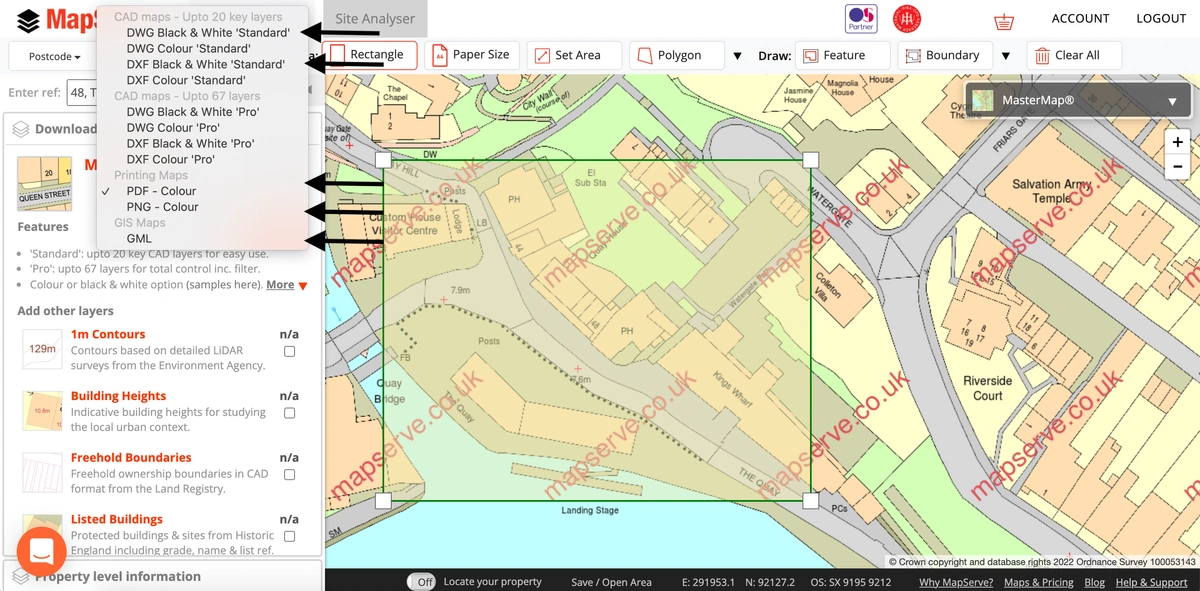1200x591 pixels.
Task: Open the shopping basket
Action: pos(1003,20)
